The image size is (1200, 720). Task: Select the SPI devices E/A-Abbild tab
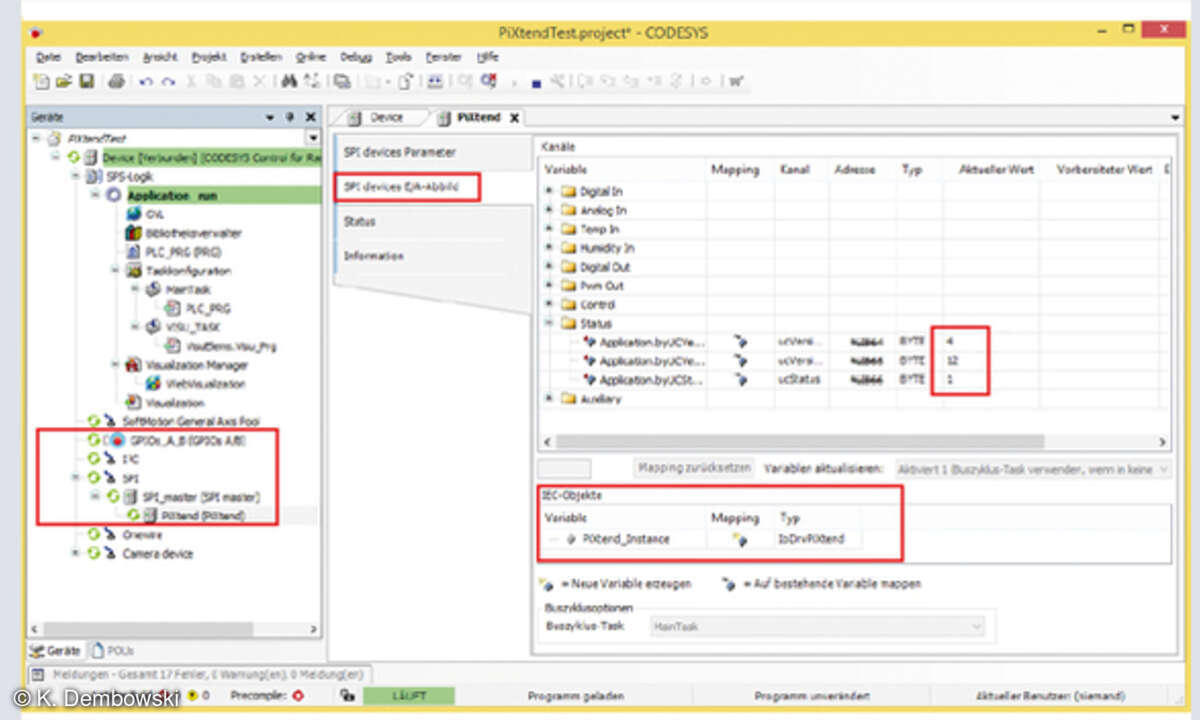click(x=407, y=188)
